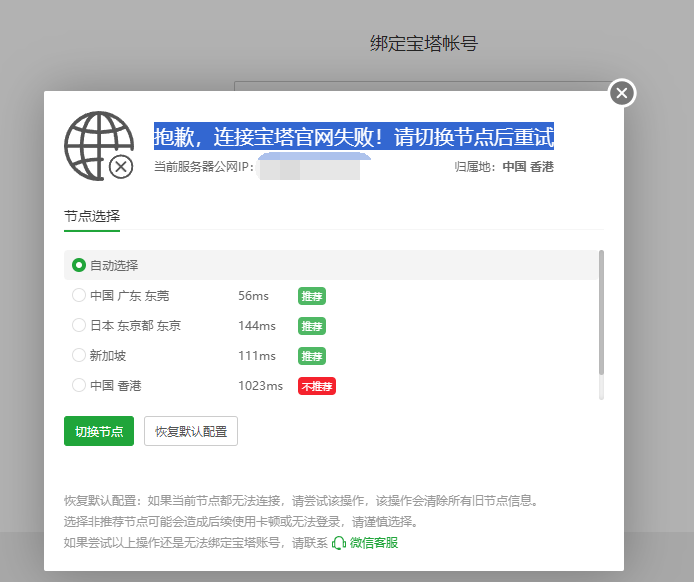The height and width of the screenshot is (582, 694).
Task: Click the highlighted 抱歉，连接宝塔官网失败 heading
Action: point(354,136)
